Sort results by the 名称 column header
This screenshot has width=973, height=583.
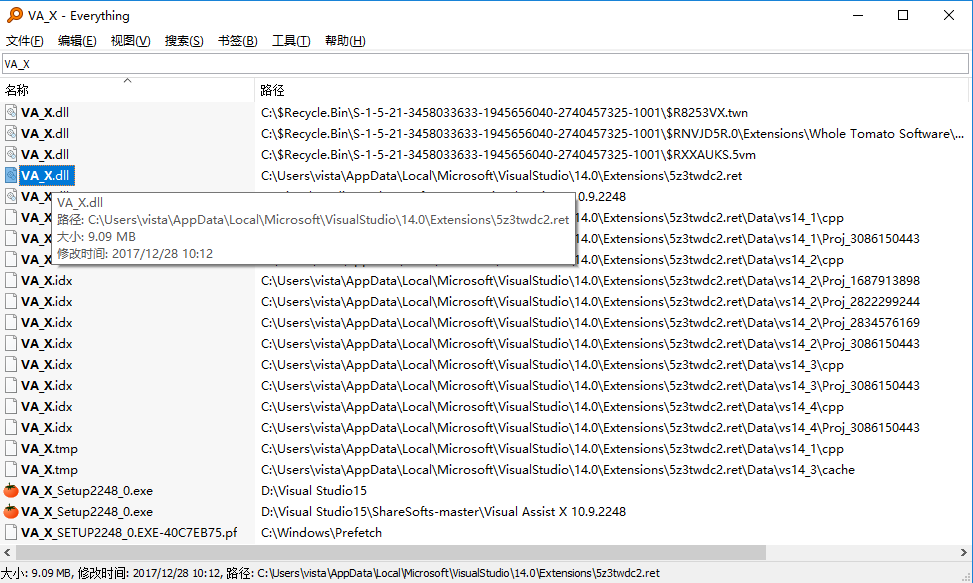pyautogui.click(x=18, y=89)
